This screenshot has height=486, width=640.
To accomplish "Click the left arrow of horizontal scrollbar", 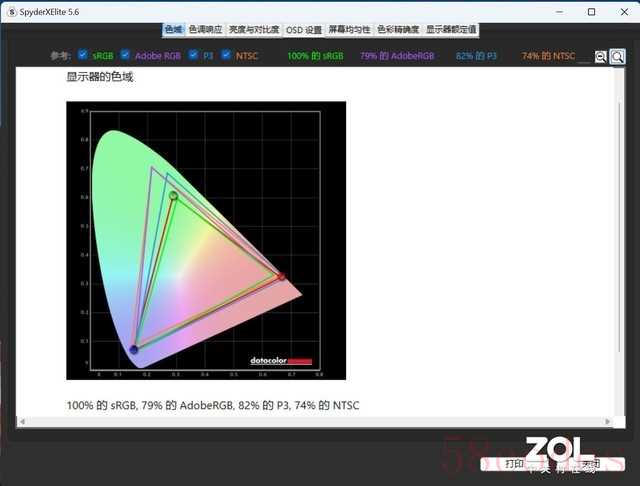I will pyautogui.click(x=22, y=421).
